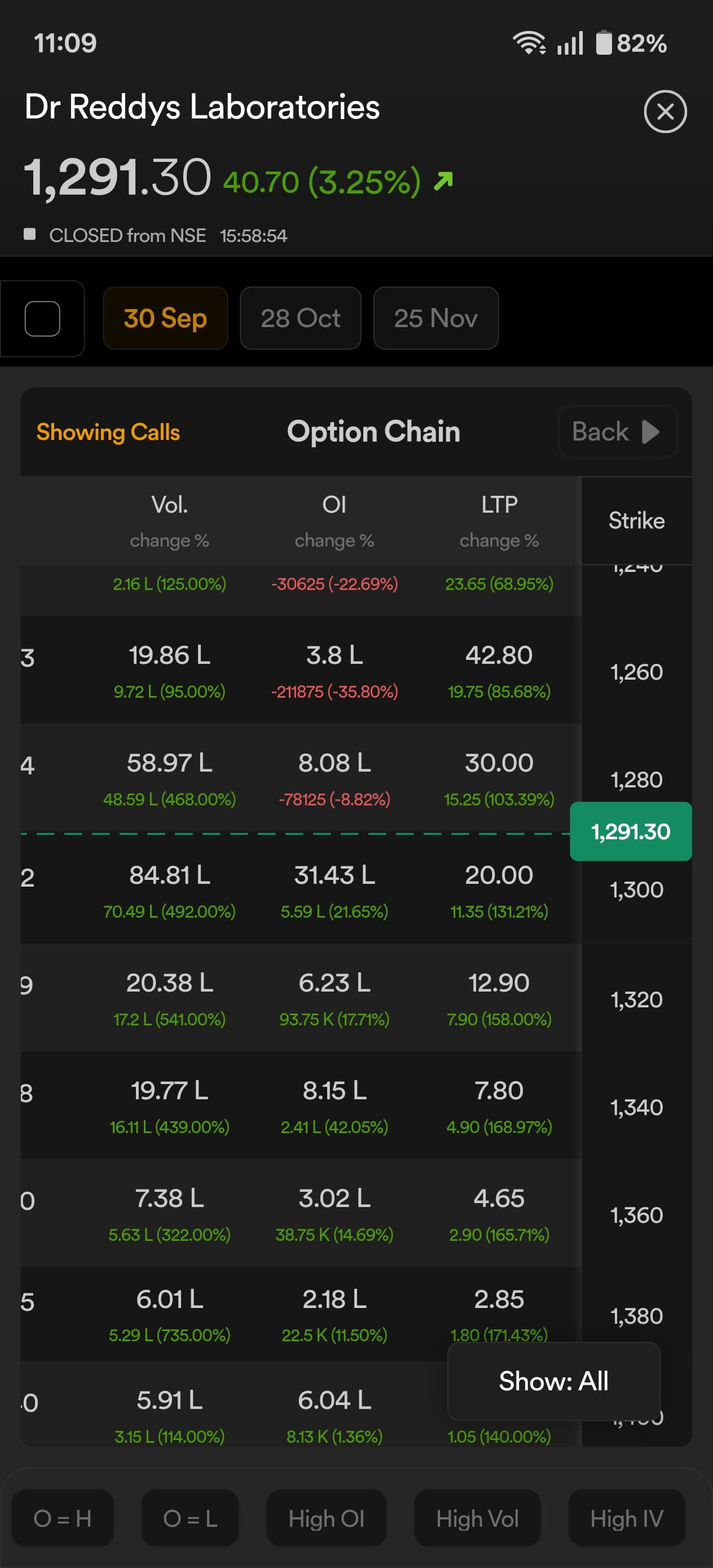Toggle the High Vol filter
Viewport: 713px width, 1568px height.
coord(477,1518)
